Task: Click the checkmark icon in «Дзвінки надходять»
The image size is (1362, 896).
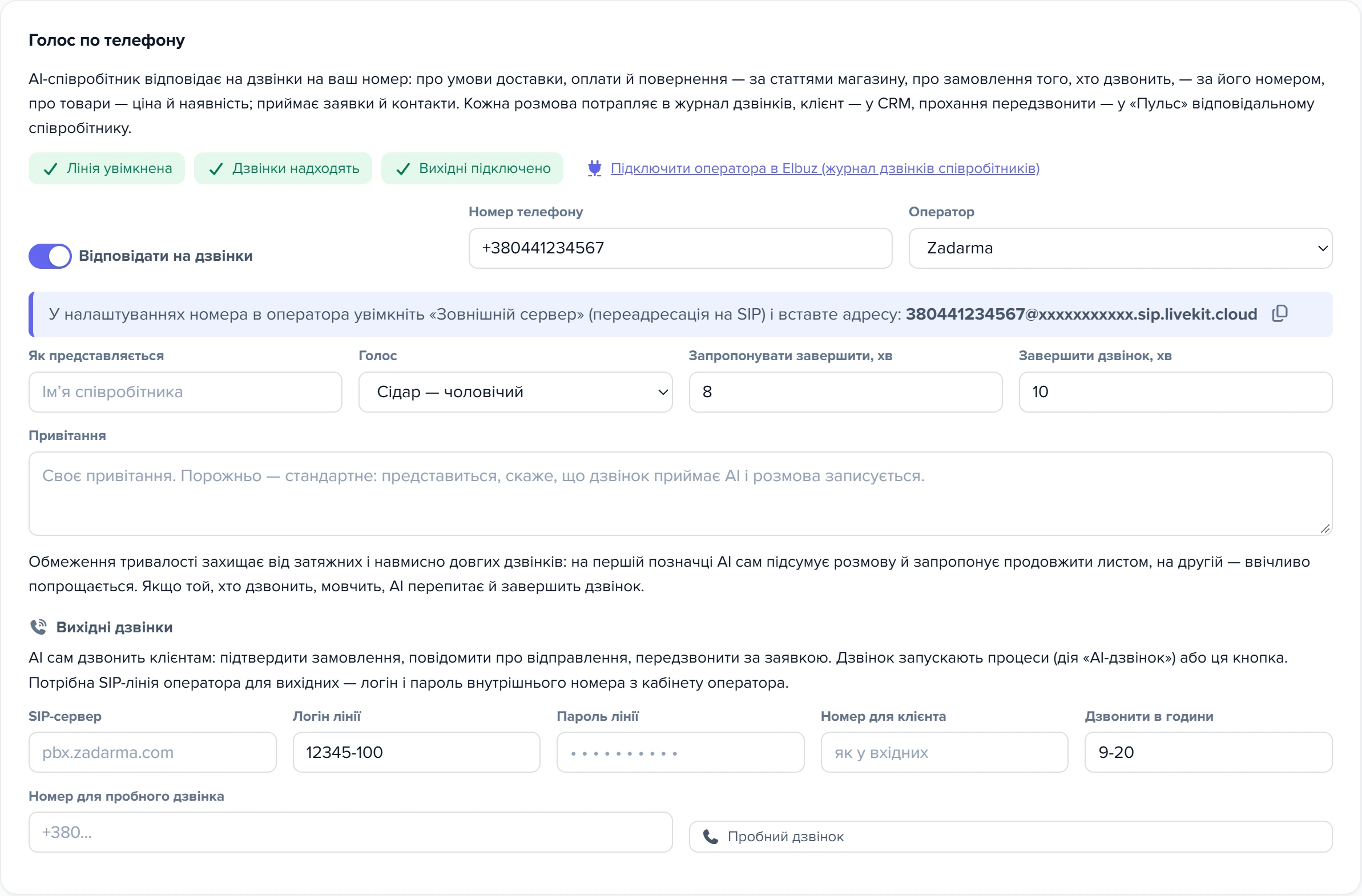Action: [216, 169]
